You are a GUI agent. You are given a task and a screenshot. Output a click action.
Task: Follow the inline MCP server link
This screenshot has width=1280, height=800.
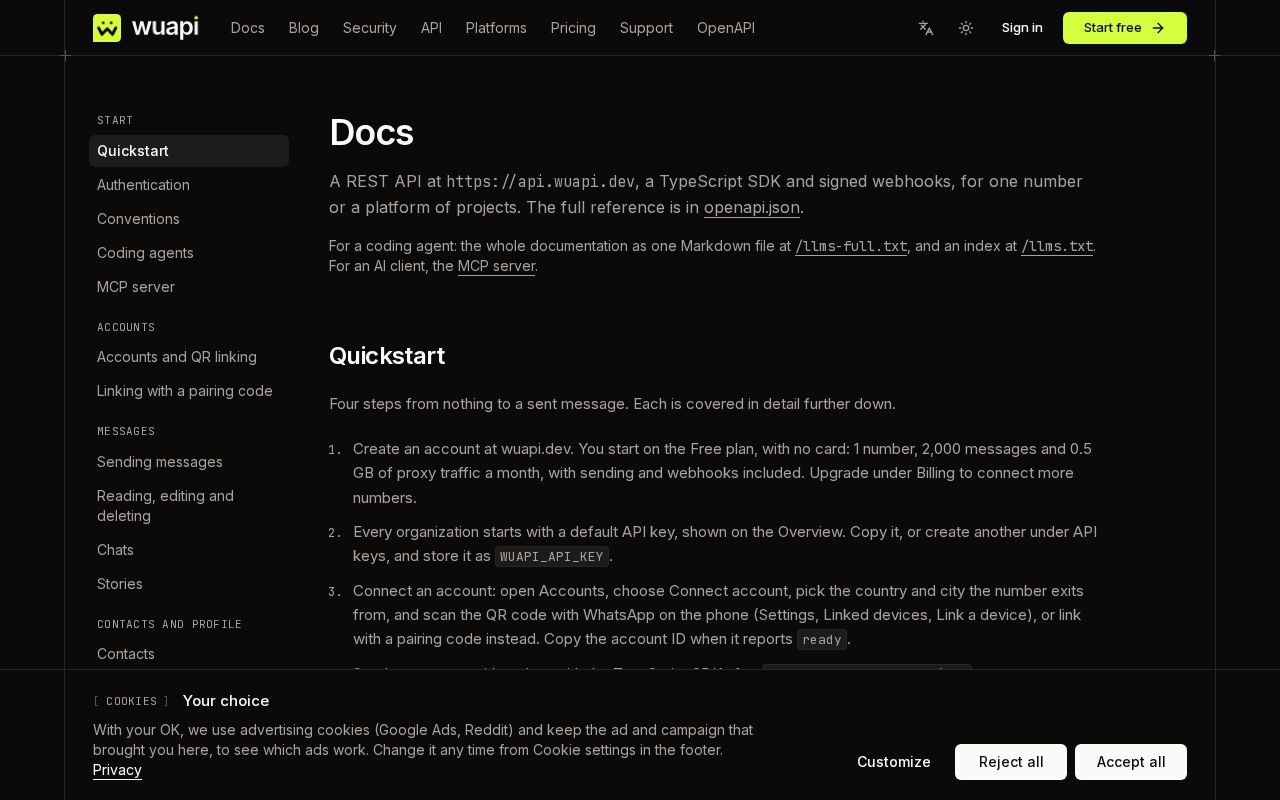click(496, 266)
